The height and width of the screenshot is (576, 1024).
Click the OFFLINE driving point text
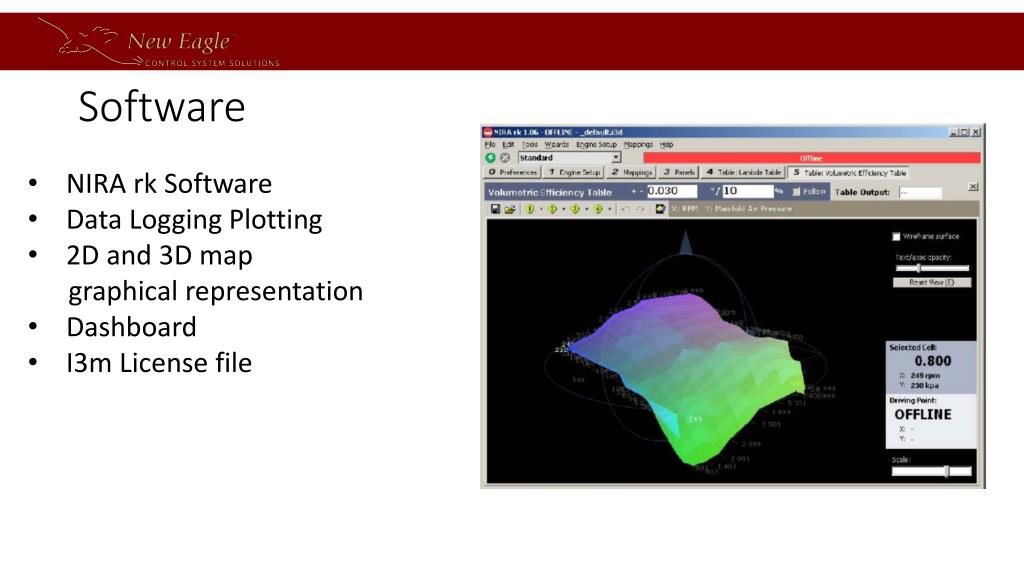pos(923,415)
